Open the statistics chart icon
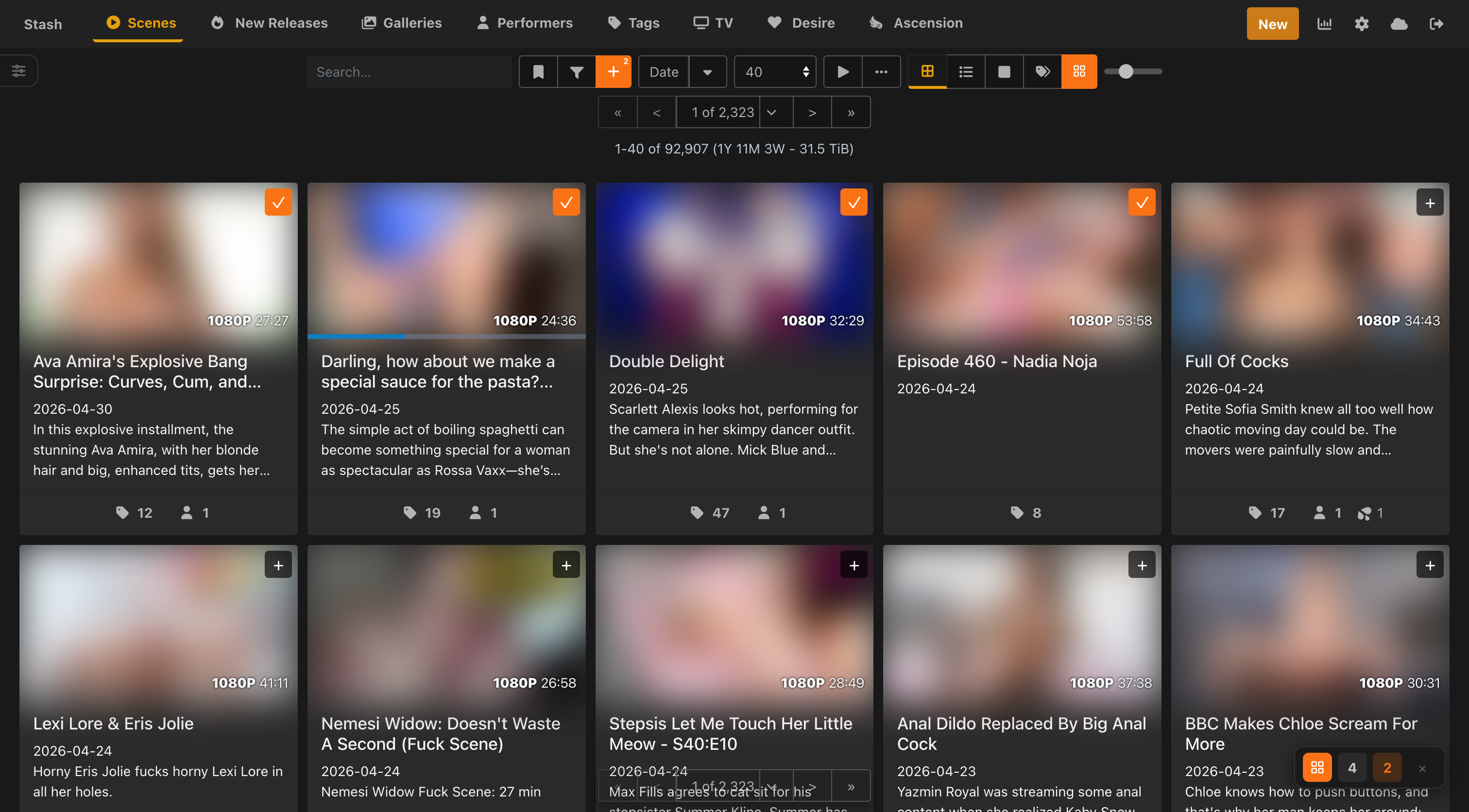The image size is (1469, 812). tap(1324, 24)
